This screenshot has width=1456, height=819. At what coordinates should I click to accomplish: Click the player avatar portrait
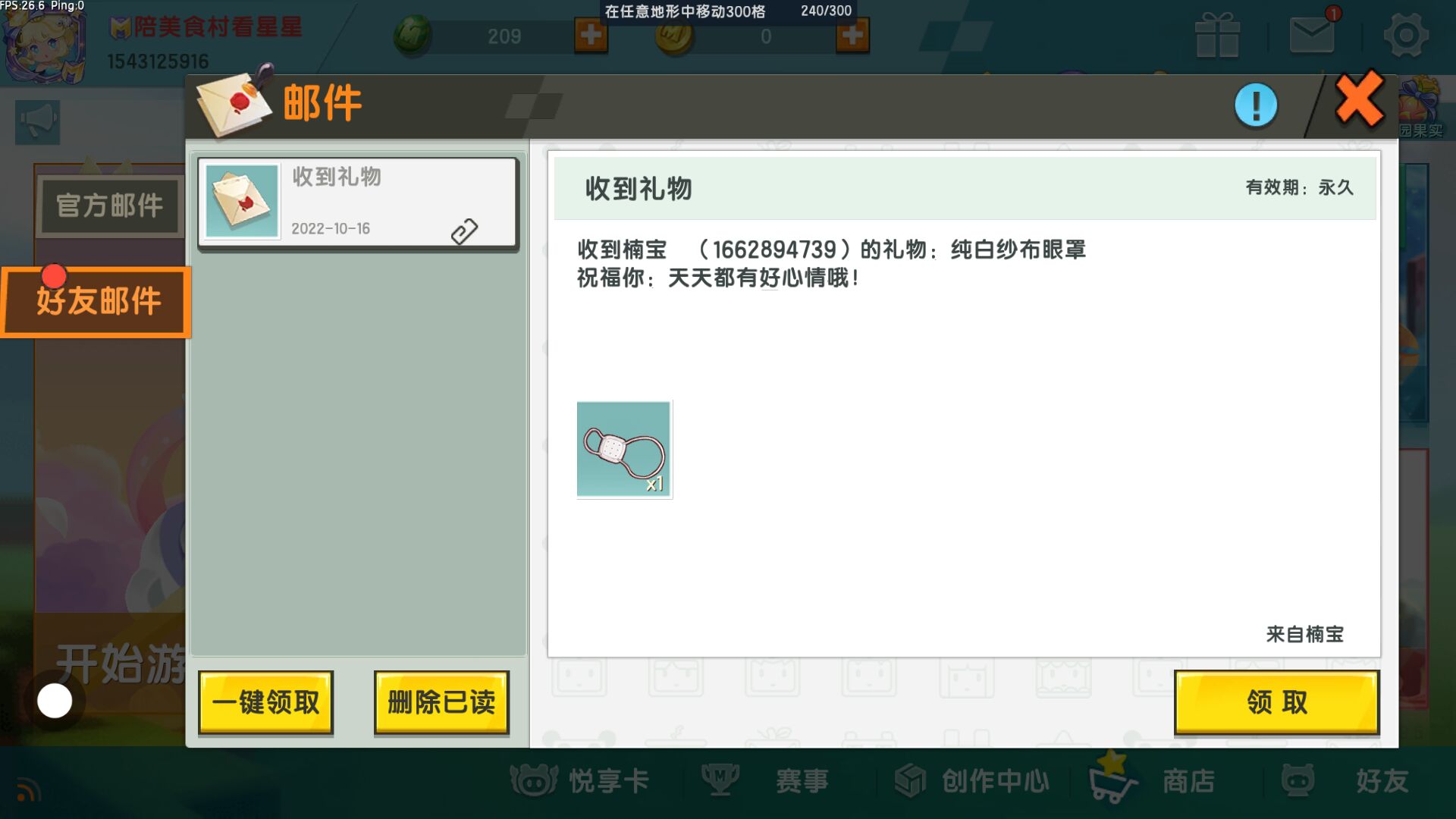pyautogui.click(x=42, y=42)
